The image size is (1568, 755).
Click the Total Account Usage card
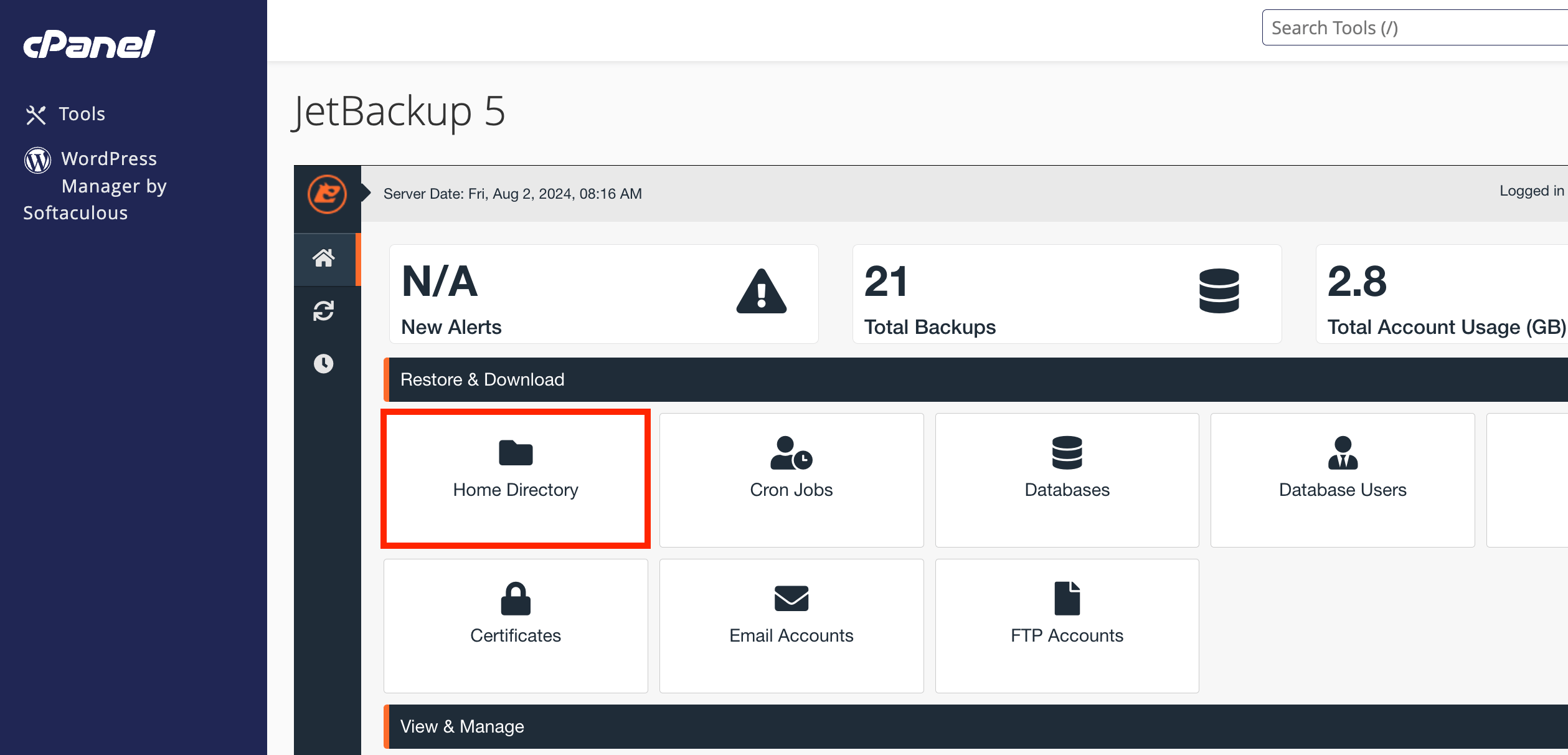(1442, 294)
